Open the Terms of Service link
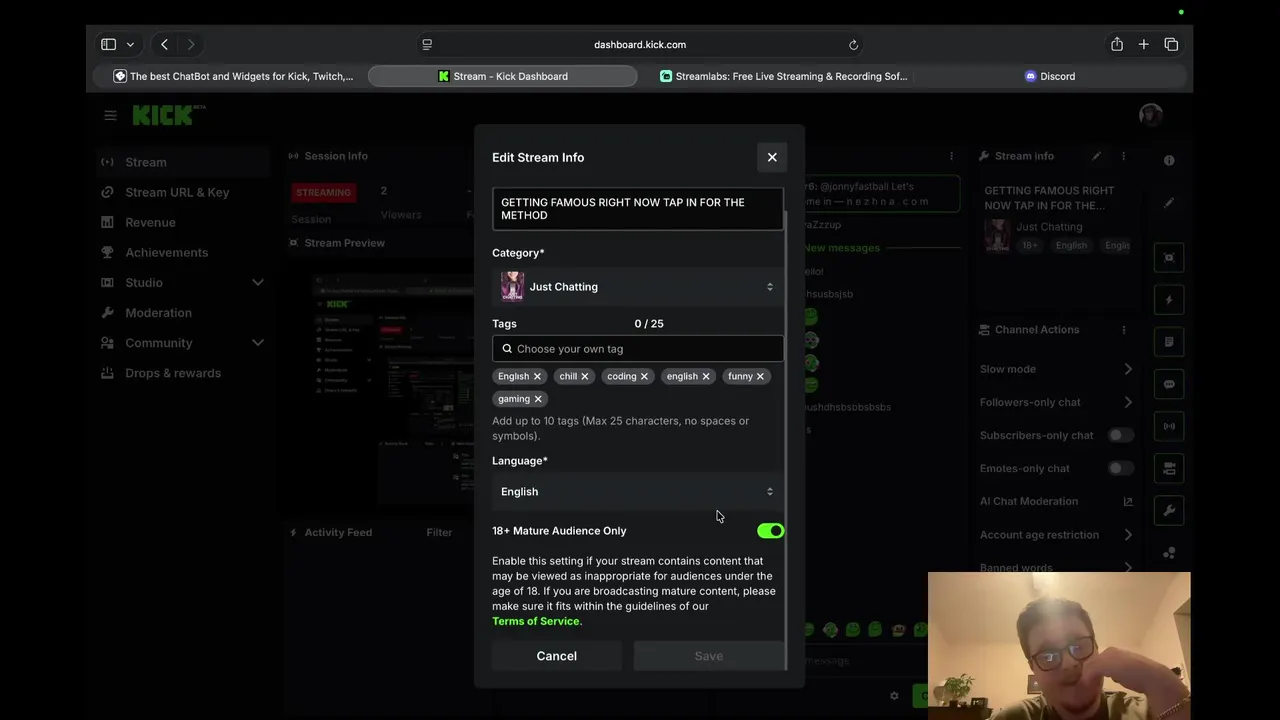Screen dimensions: 1280x720 pos(535,621)
